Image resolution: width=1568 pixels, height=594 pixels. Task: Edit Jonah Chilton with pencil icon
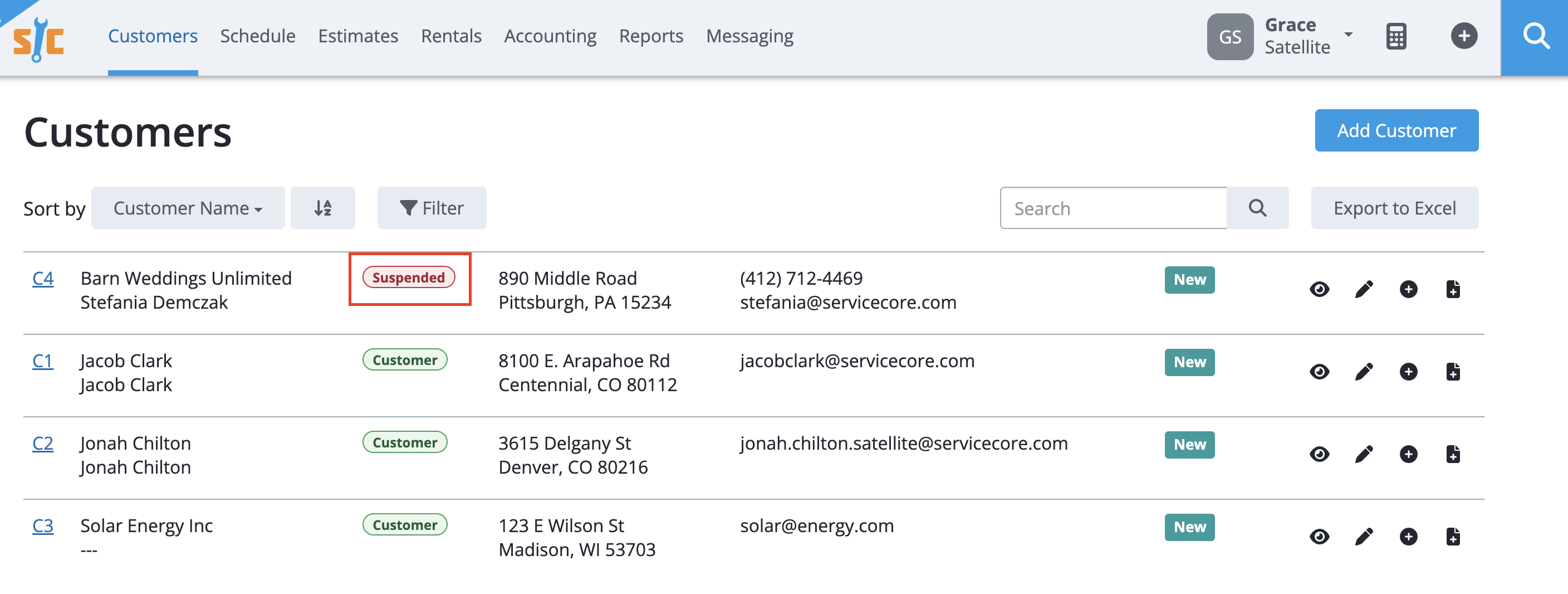1364,454
